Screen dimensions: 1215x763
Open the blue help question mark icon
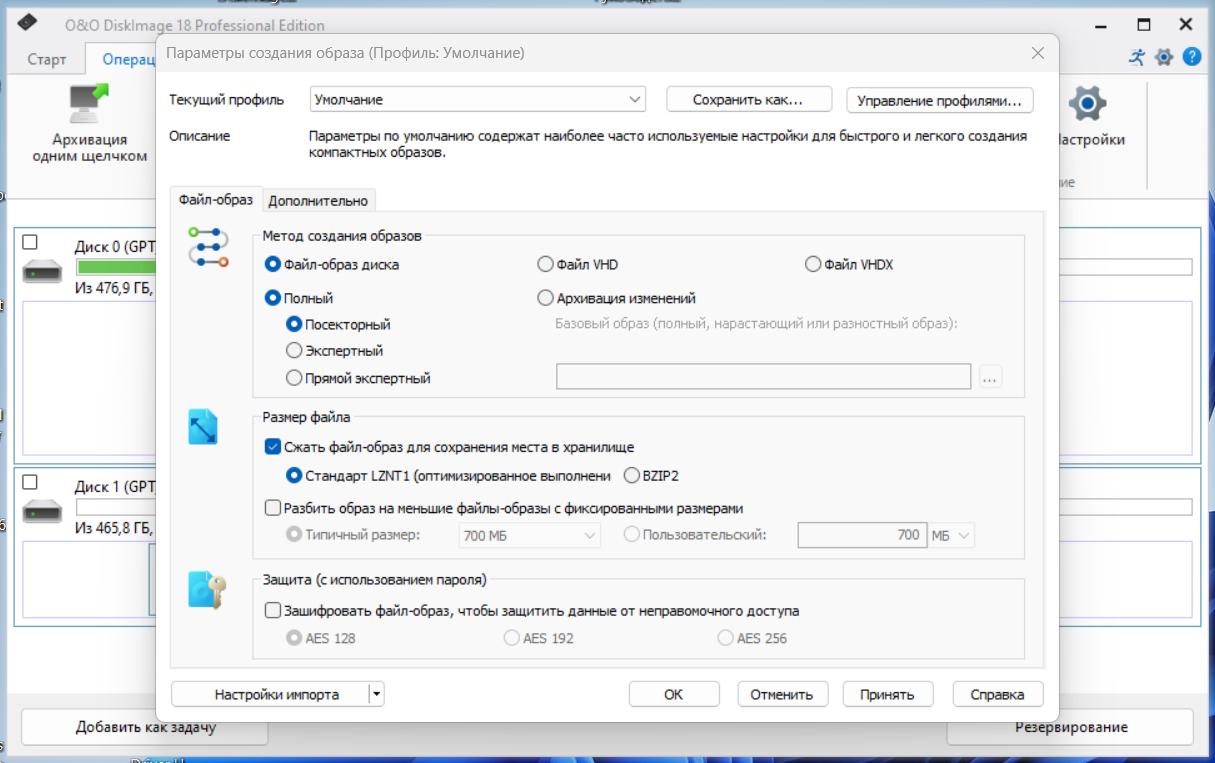click(x=1192, y=57)
